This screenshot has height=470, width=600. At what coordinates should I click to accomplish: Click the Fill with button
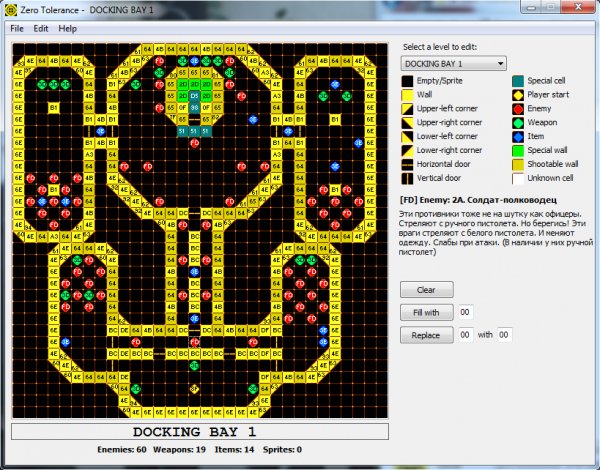click(427, 313)
